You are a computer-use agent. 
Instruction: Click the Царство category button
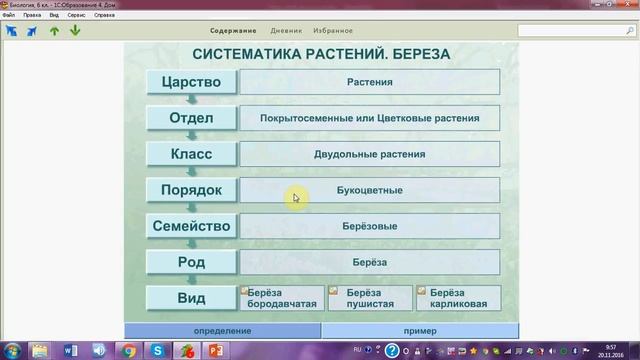(x=191, y=82)
